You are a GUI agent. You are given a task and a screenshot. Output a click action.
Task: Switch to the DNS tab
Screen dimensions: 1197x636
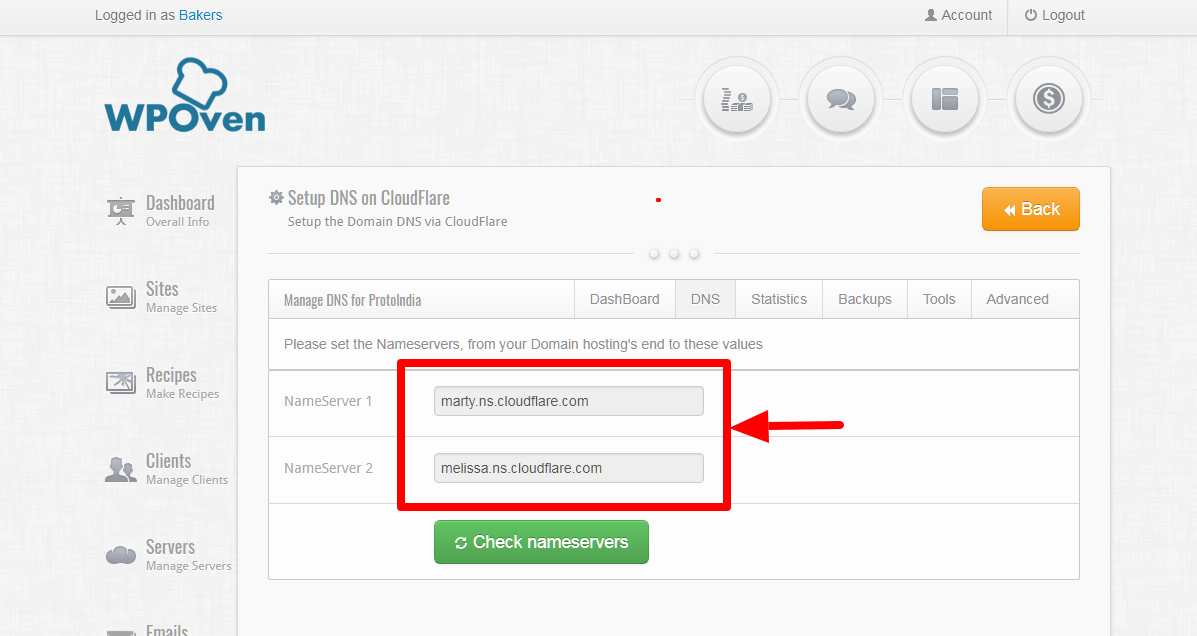click(705, 299)
